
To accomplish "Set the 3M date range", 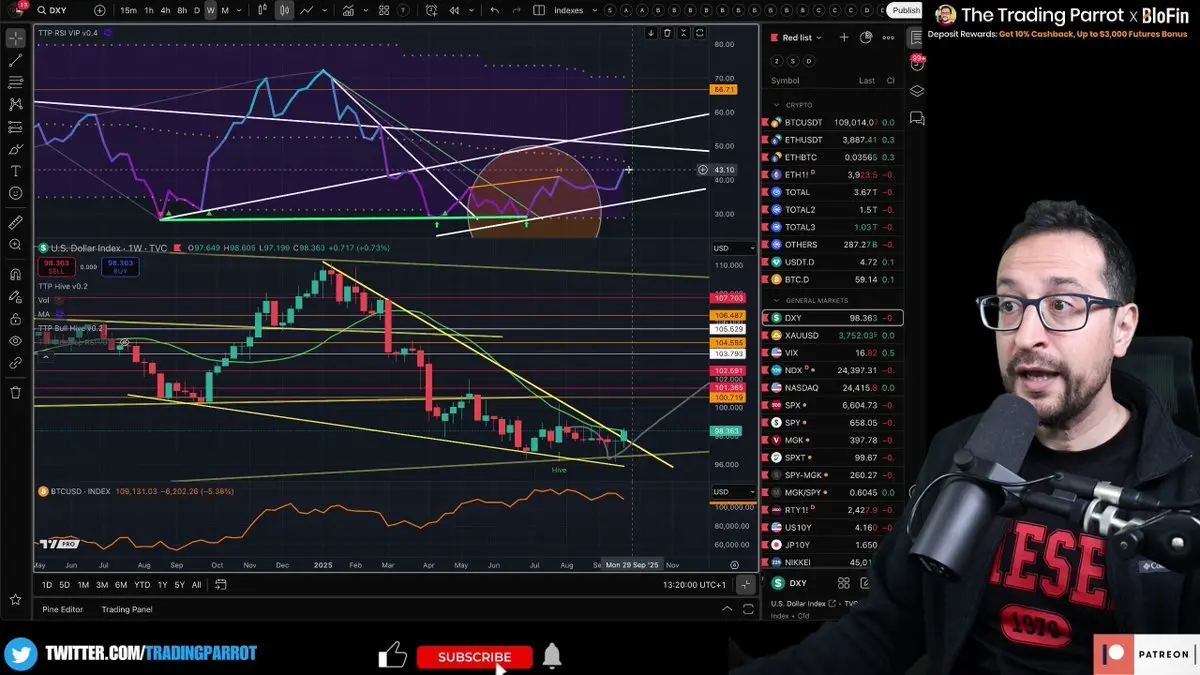I will (x=102, y=585).
